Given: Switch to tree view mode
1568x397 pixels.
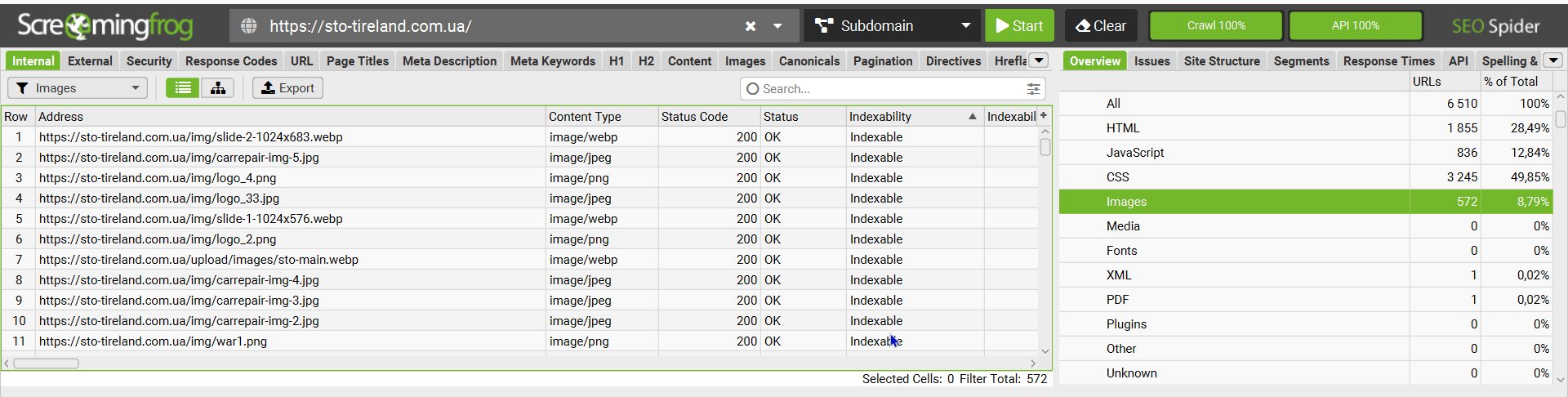Looking at the screenshot, I should click(x=217, y=88).
